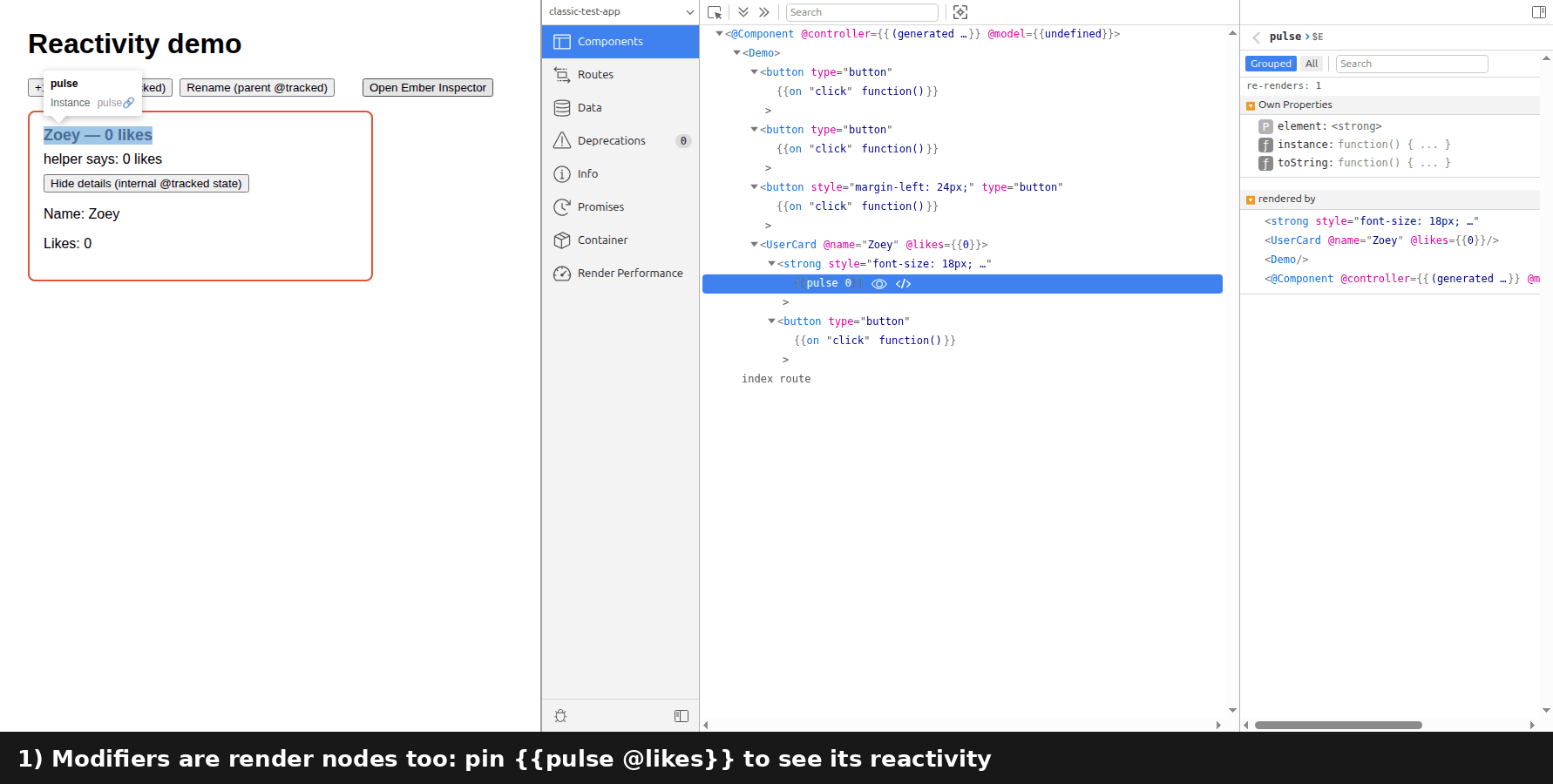The image size is (1553, 784).
Task: Open the Render Performance tab
Action: coord(621,274)
